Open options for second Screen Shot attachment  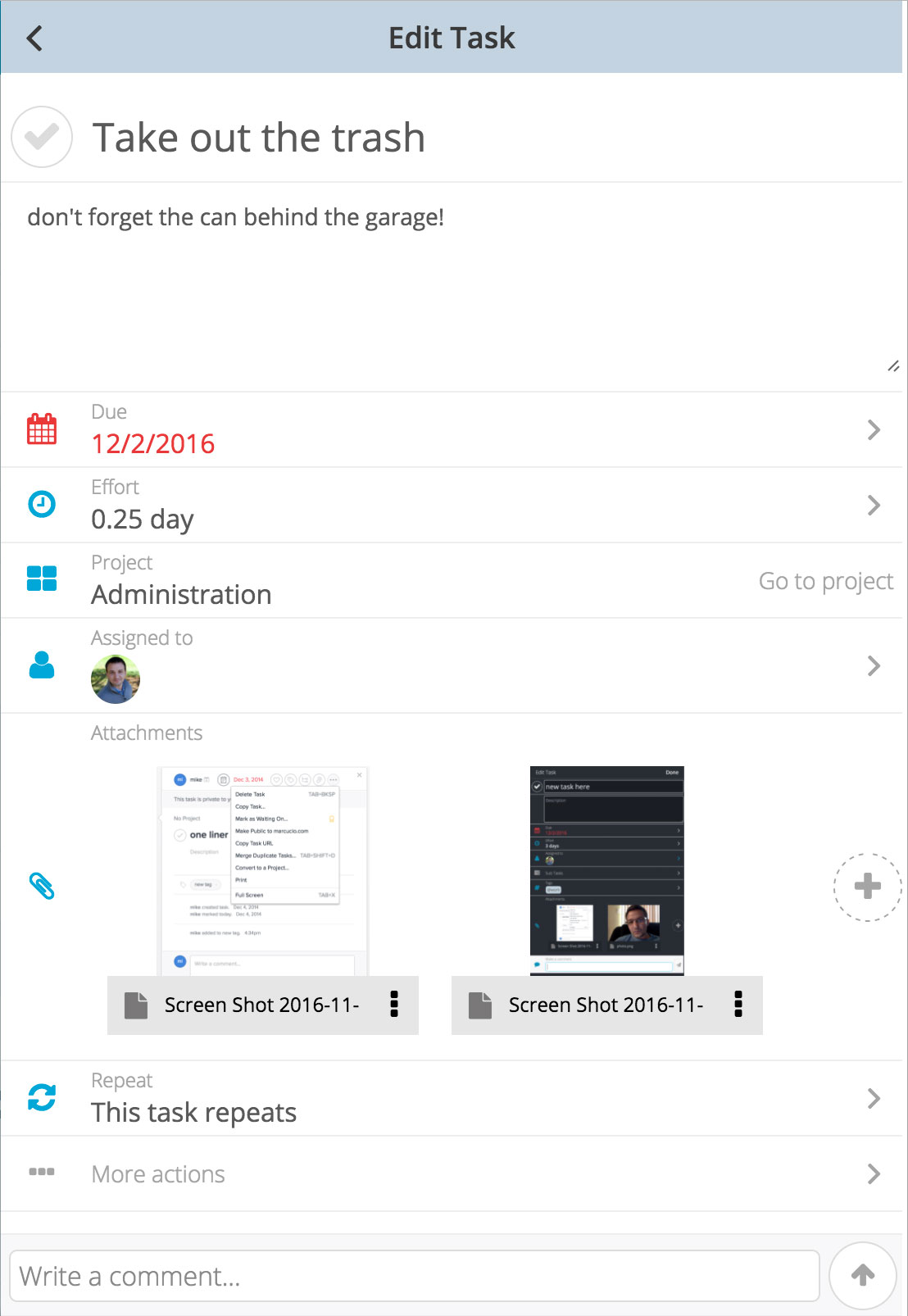pyautogui.click(x=738, y=1004)
